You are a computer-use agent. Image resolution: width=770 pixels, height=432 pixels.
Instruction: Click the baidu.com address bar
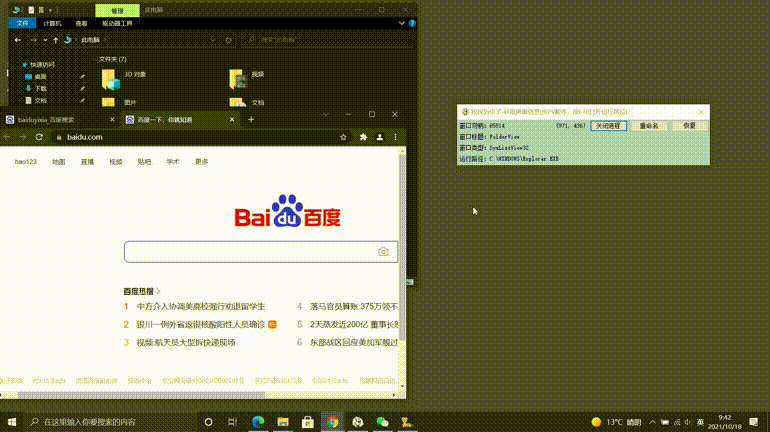coord(196,137)
